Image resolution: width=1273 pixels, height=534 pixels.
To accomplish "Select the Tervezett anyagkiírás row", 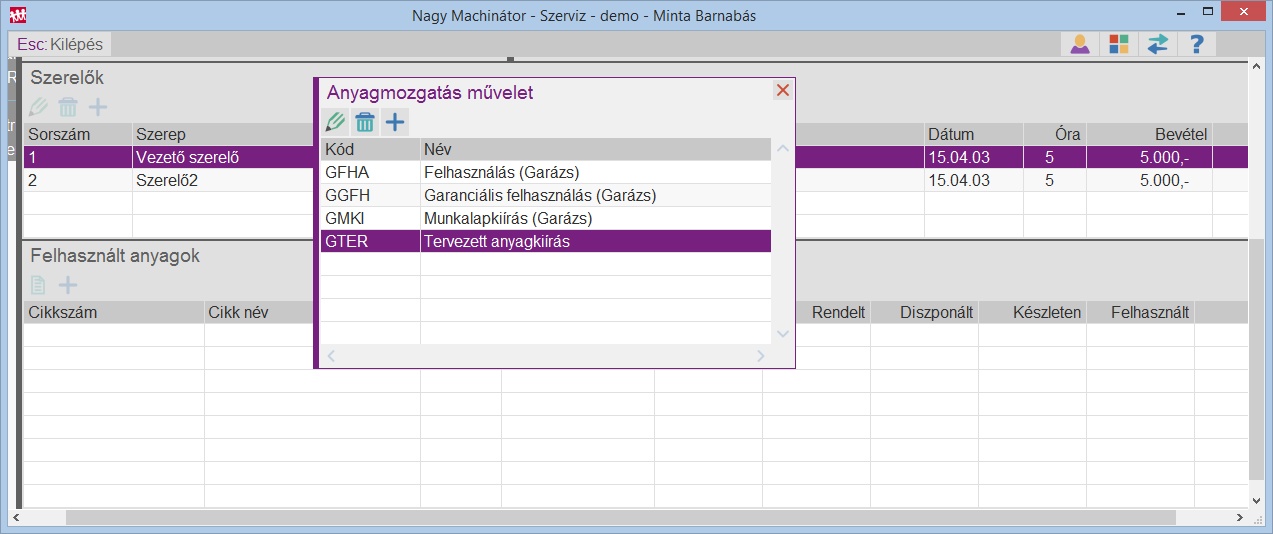I will coord(546,241).
